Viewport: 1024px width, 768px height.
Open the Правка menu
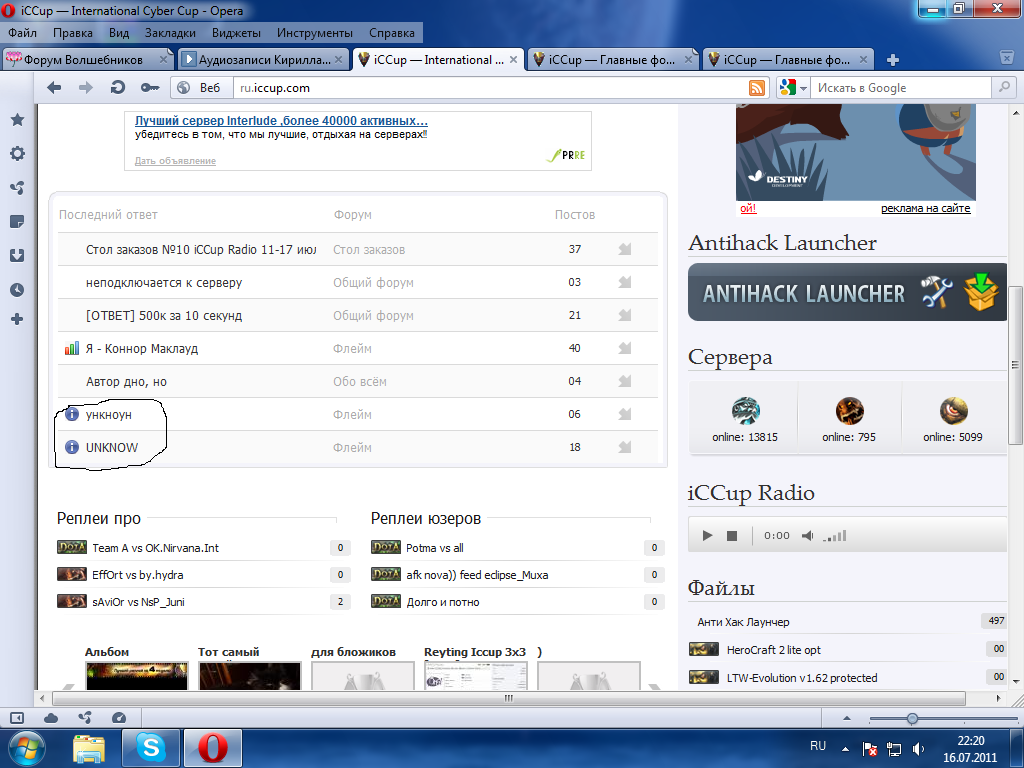[72, 33]
